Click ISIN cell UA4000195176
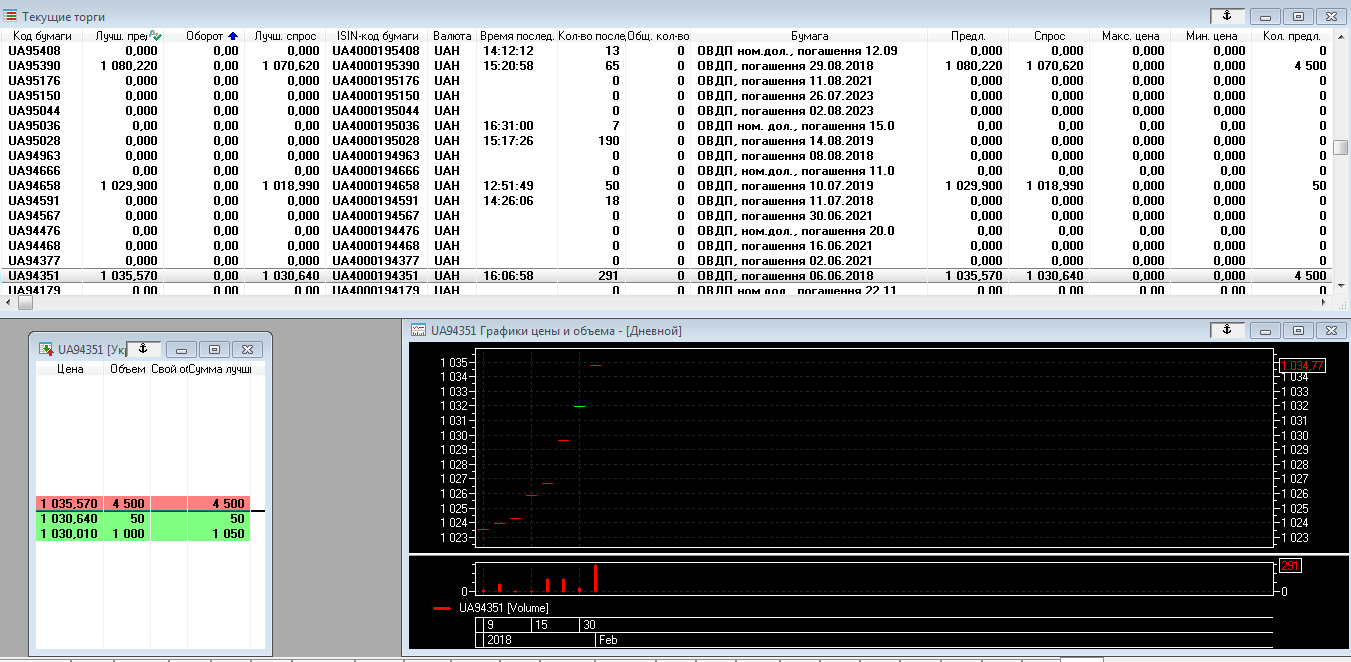This screenshot has height=662, width=1351. tap(378, 80)
